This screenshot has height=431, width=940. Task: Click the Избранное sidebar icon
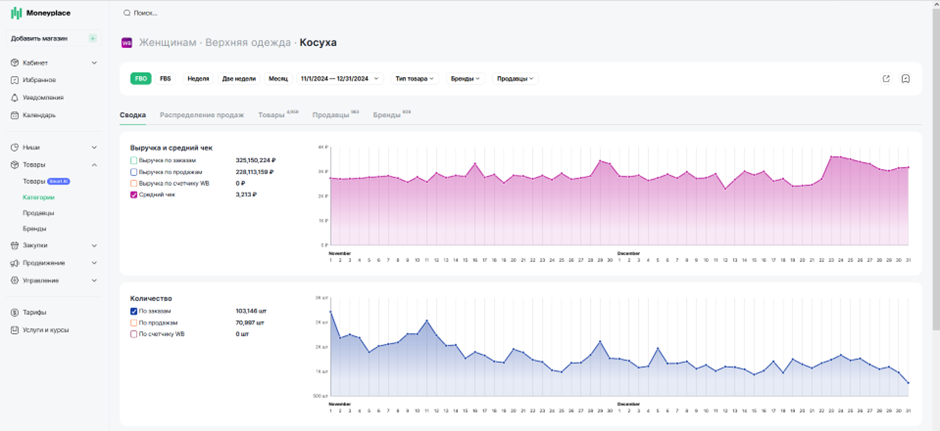tap(14, 80)
